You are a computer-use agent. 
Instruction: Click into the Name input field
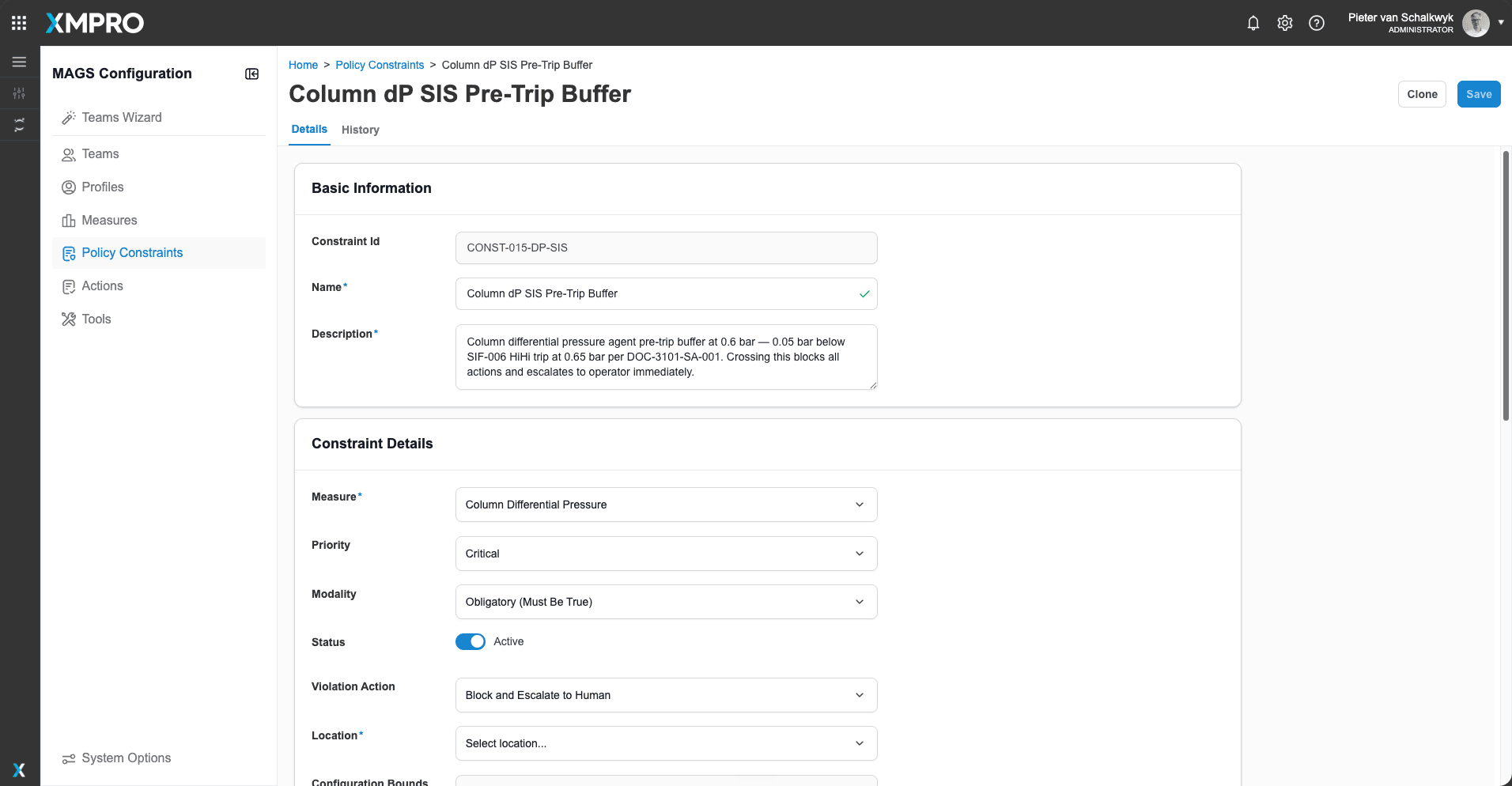coord(667,293)
